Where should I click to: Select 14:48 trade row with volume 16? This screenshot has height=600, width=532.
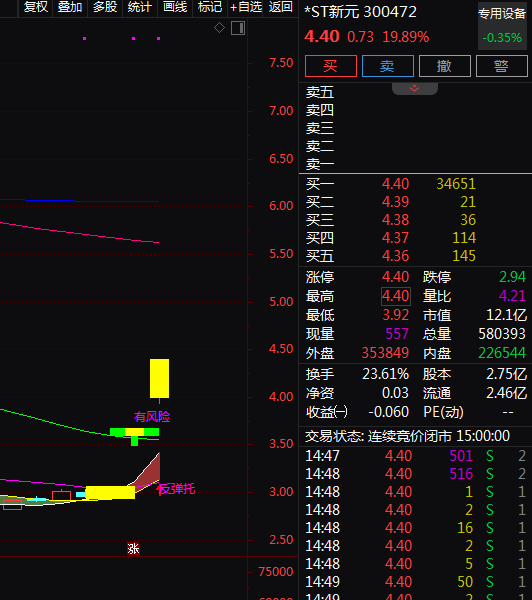[416, 528]
